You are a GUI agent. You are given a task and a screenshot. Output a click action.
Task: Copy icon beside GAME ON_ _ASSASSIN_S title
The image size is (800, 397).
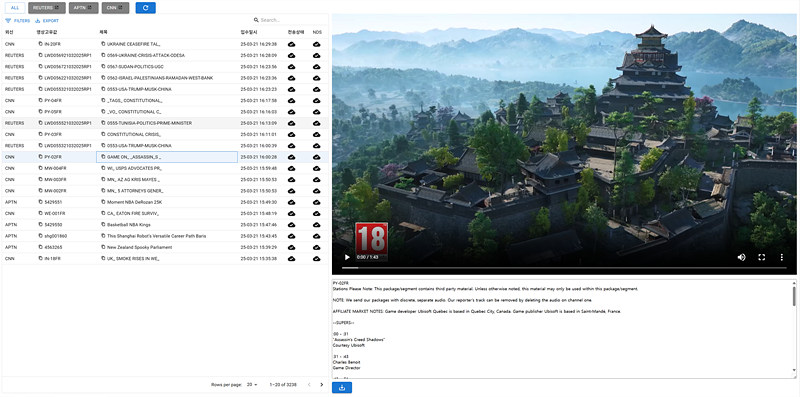click(103, 157)
